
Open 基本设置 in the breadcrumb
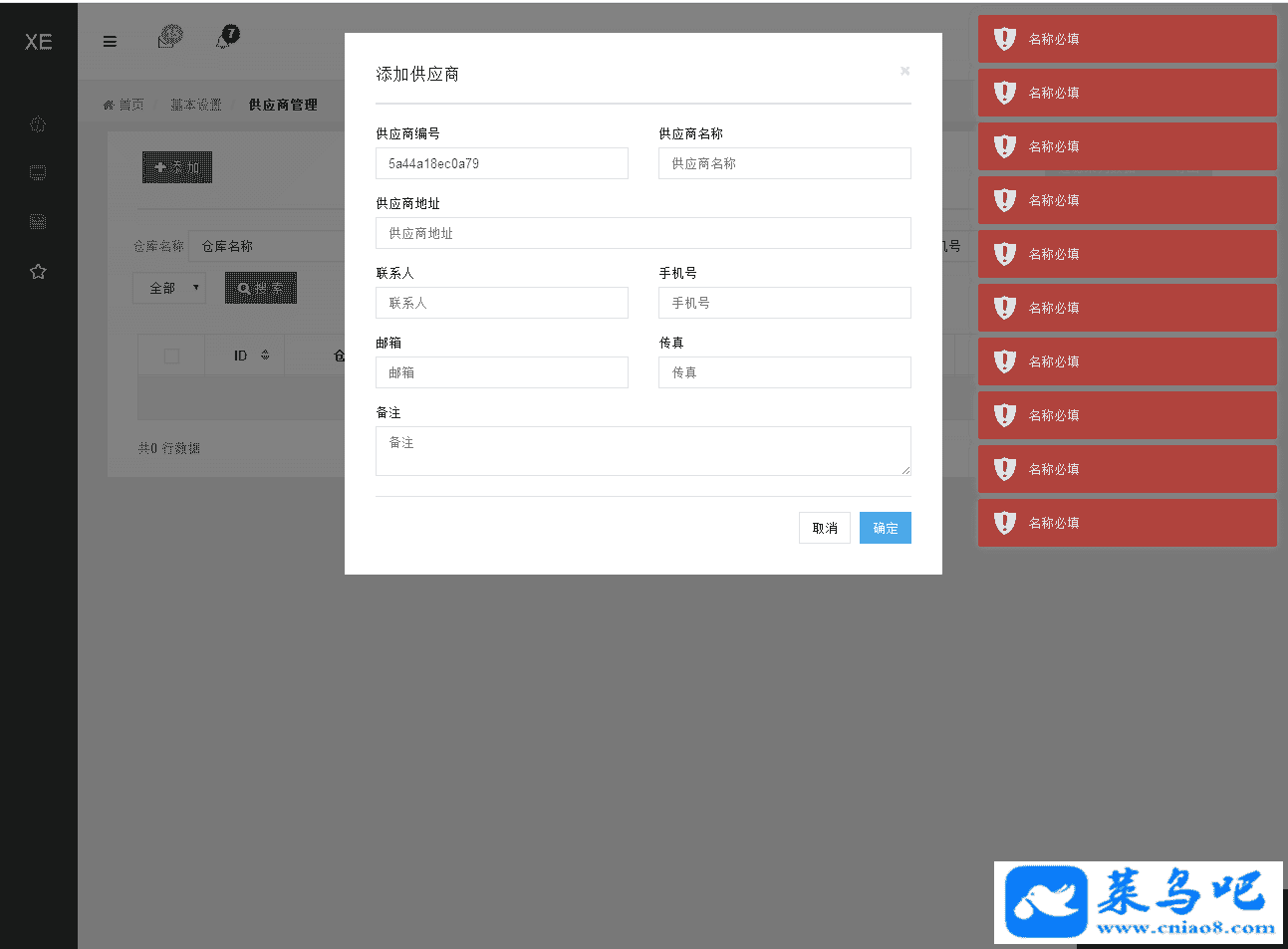(195, 105)
